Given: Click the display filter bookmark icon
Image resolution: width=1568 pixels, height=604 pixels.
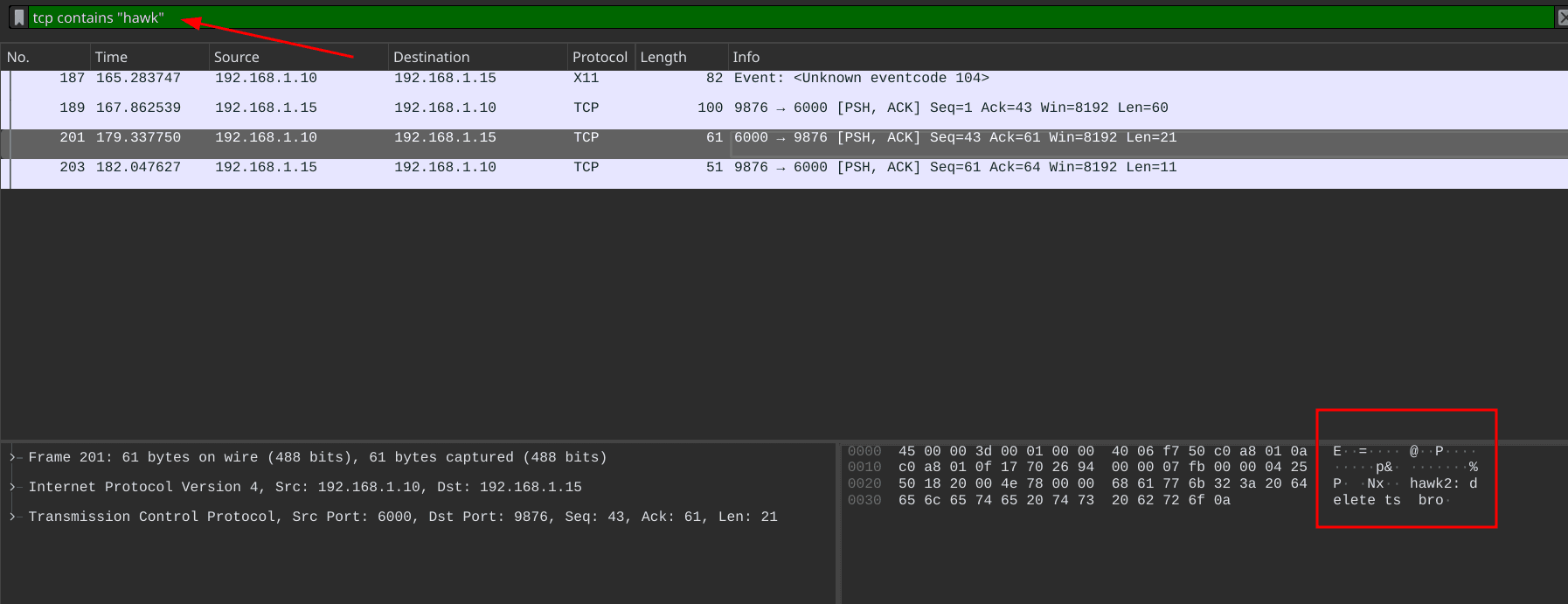Looking at the screenshot, I should (19, 17).
